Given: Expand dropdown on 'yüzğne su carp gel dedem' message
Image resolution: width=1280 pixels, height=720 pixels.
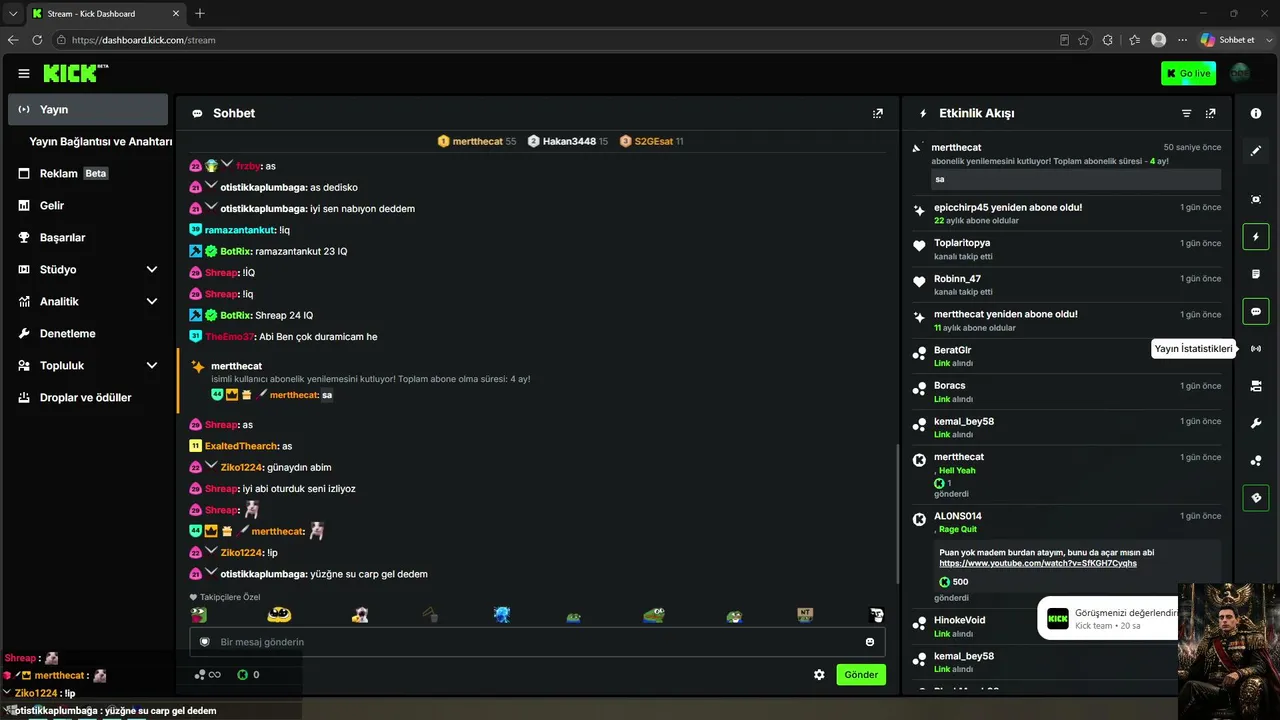Looking at the screenshot, I should point(211,574).
